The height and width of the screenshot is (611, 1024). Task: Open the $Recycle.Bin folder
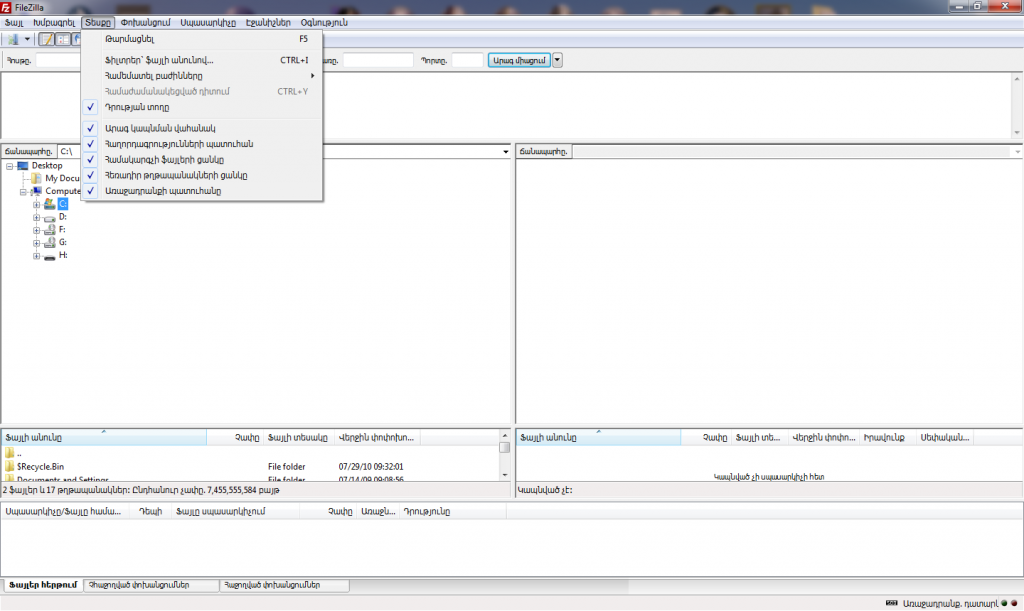(40, 466)
